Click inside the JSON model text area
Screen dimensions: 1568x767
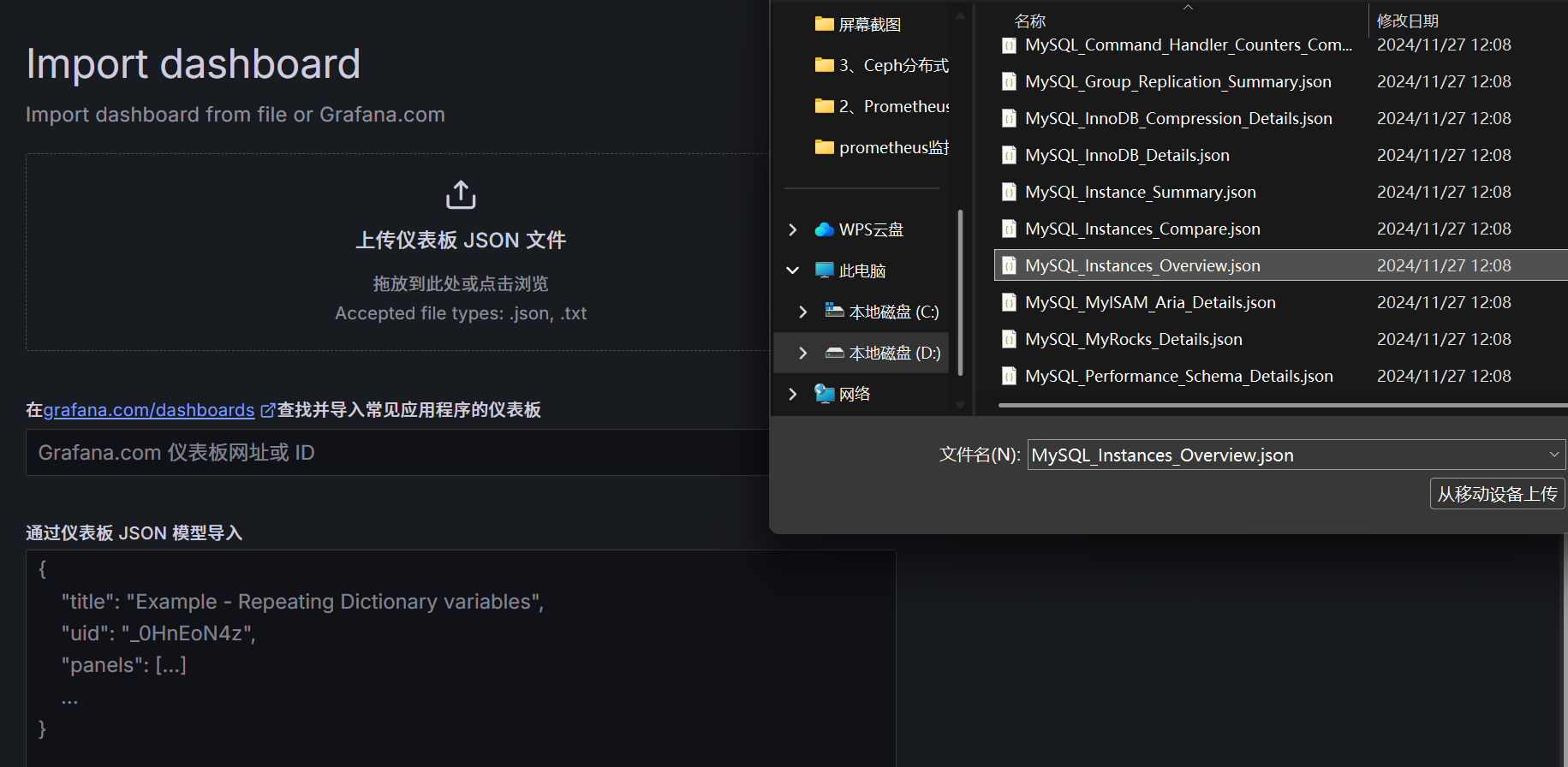coord(461,658)
